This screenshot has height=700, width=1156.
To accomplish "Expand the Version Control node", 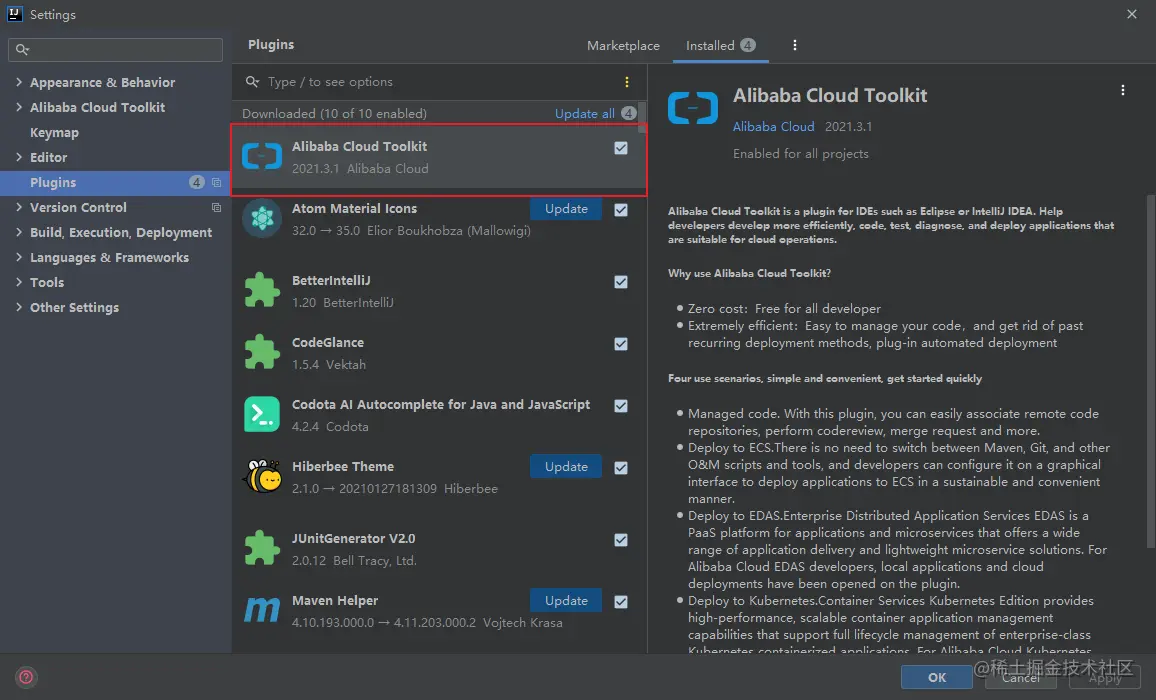I will [18, 207].
